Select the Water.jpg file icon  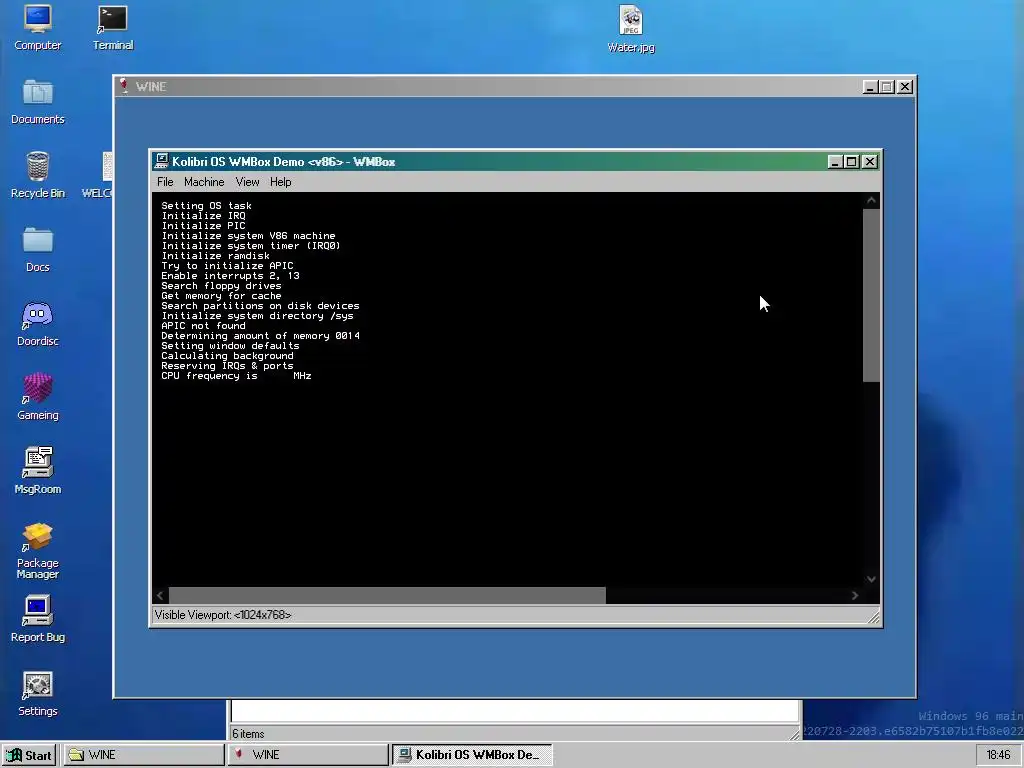631,29
